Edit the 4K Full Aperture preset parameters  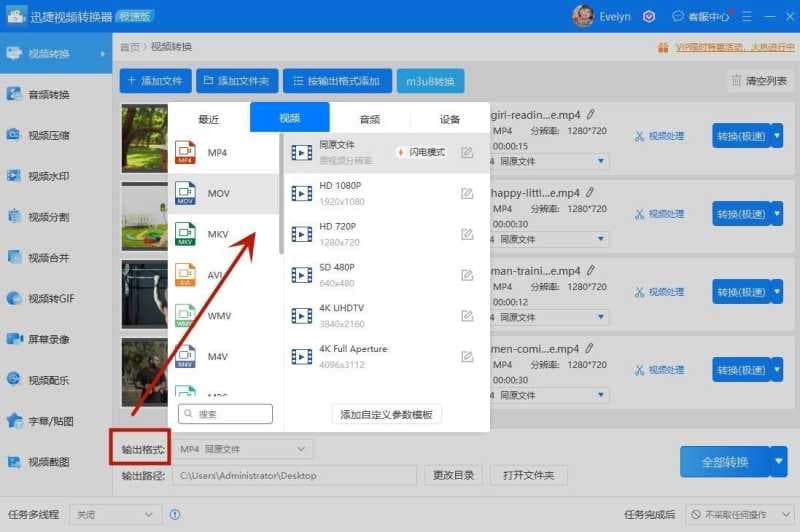click(x=467, y=357)
